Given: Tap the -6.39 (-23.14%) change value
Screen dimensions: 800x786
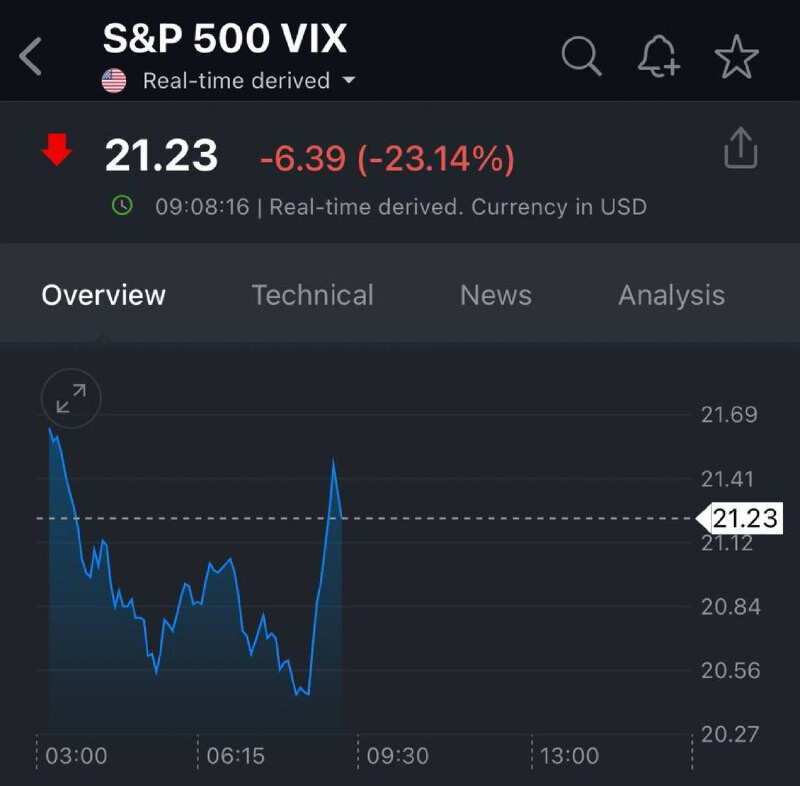Looking at the screenshot, I should click(387, 157).
